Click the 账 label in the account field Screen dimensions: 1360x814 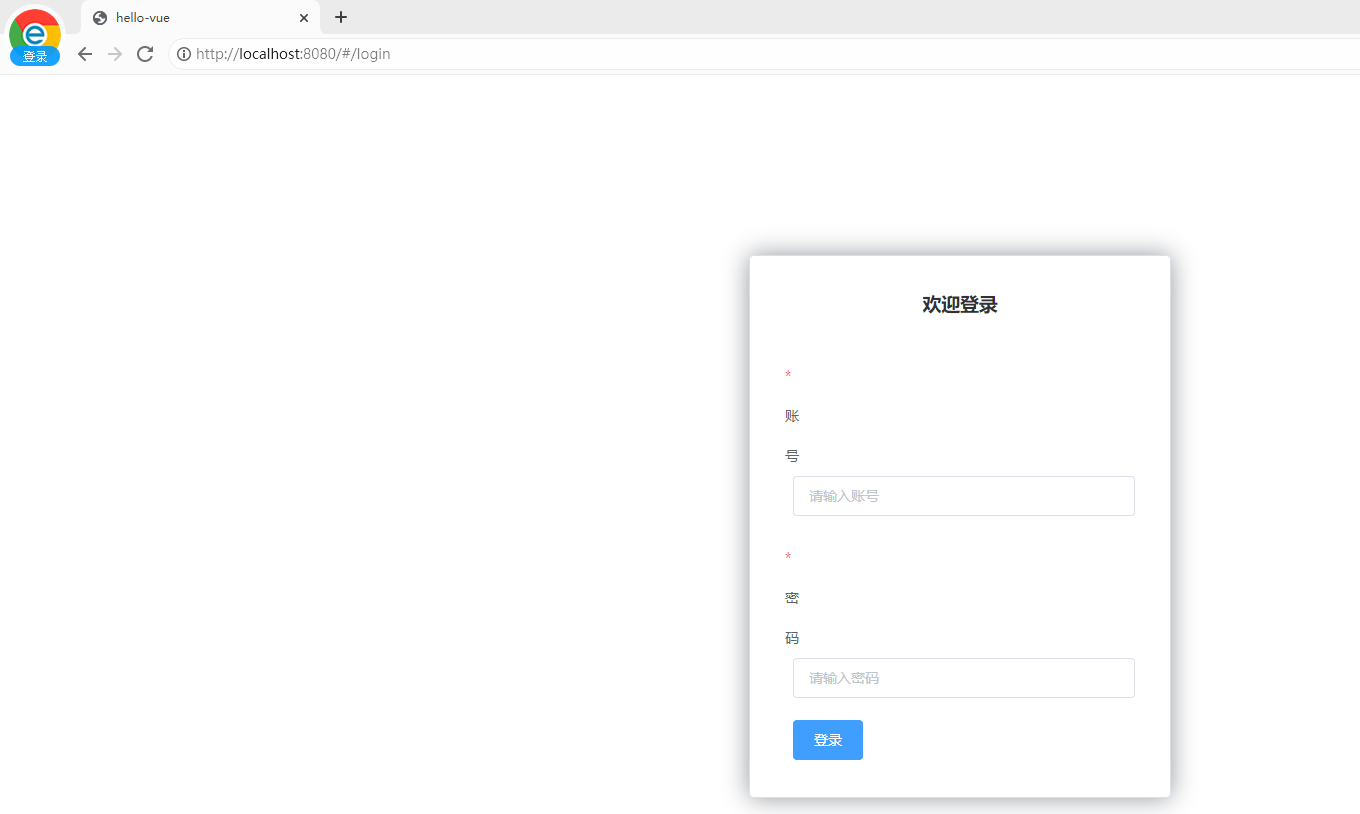[x=791, y=415]
